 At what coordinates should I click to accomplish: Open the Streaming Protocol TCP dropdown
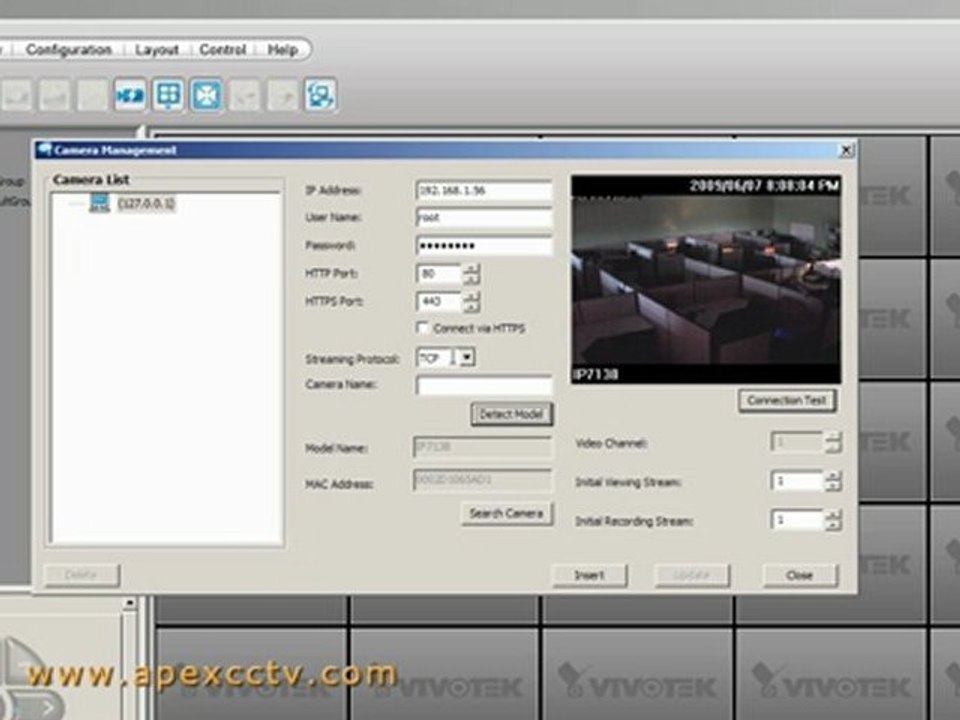(467, 357)
